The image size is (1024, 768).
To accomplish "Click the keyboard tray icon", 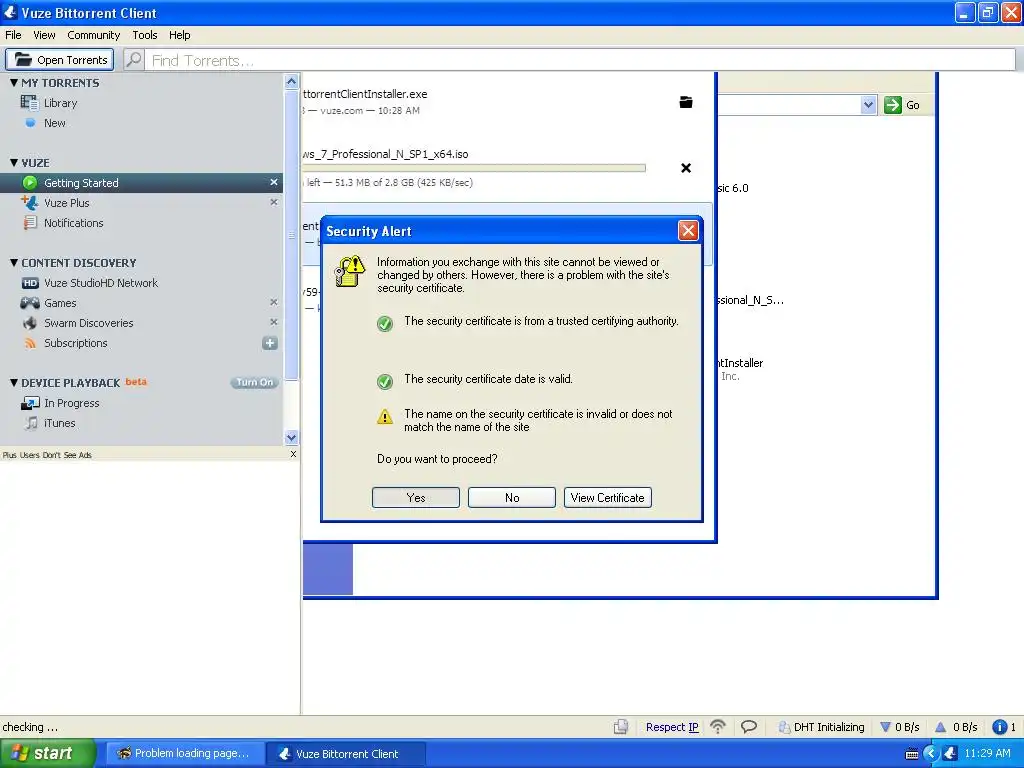I will [x=912, y=754].
